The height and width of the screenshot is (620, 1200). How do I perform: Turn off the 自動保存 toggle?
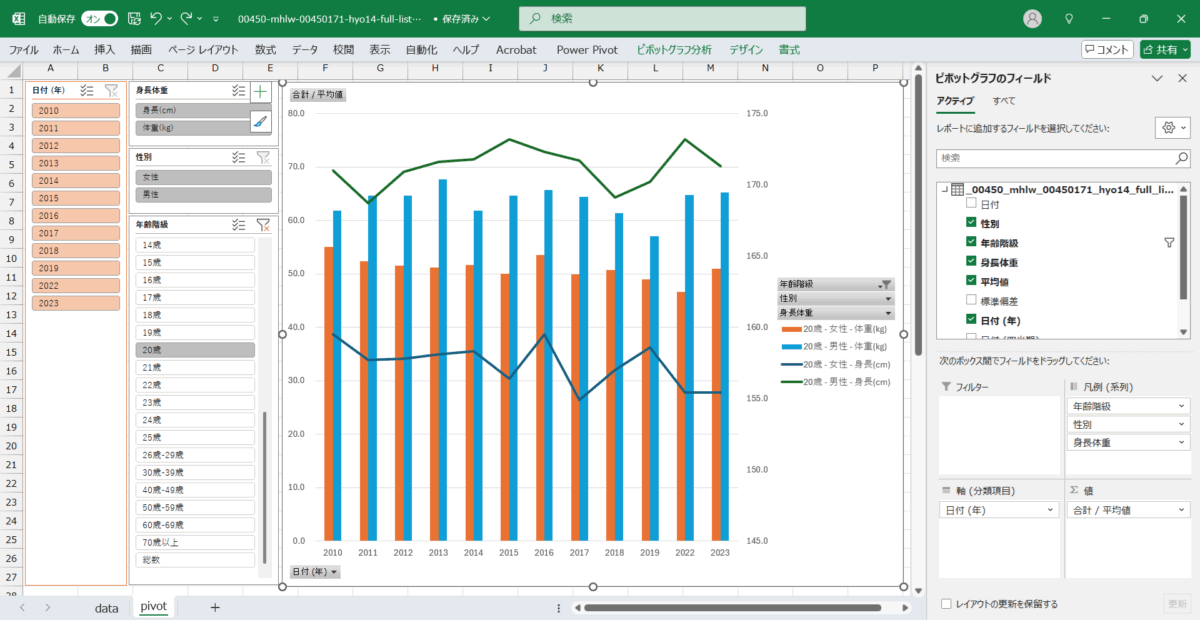(x=99, y=18)
